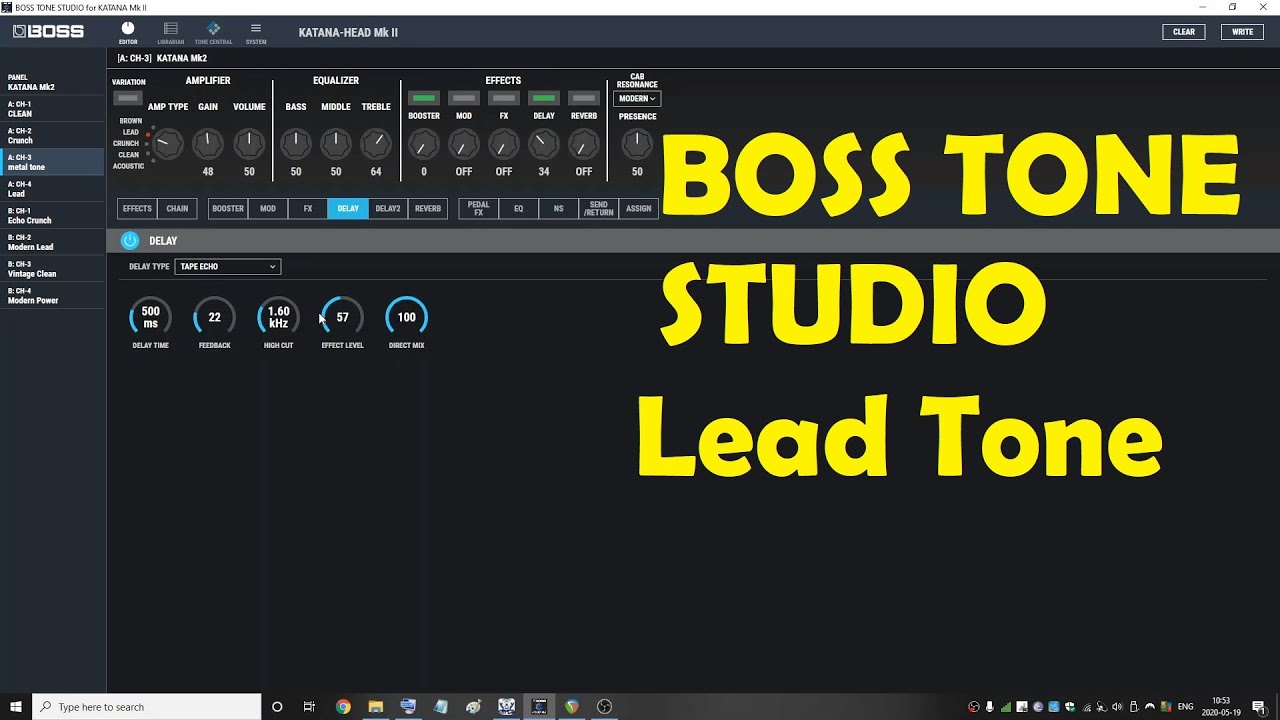Select the Chain tab

tap(177, 209)
